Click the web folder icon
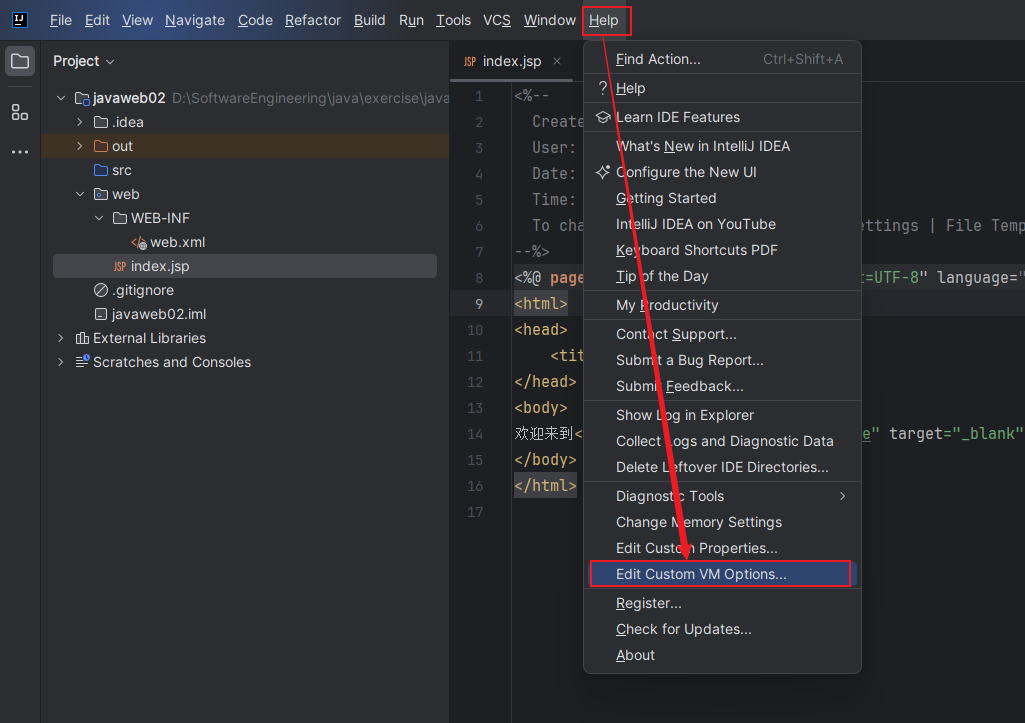Screen dimensions: 1025x723 point(101,194)
